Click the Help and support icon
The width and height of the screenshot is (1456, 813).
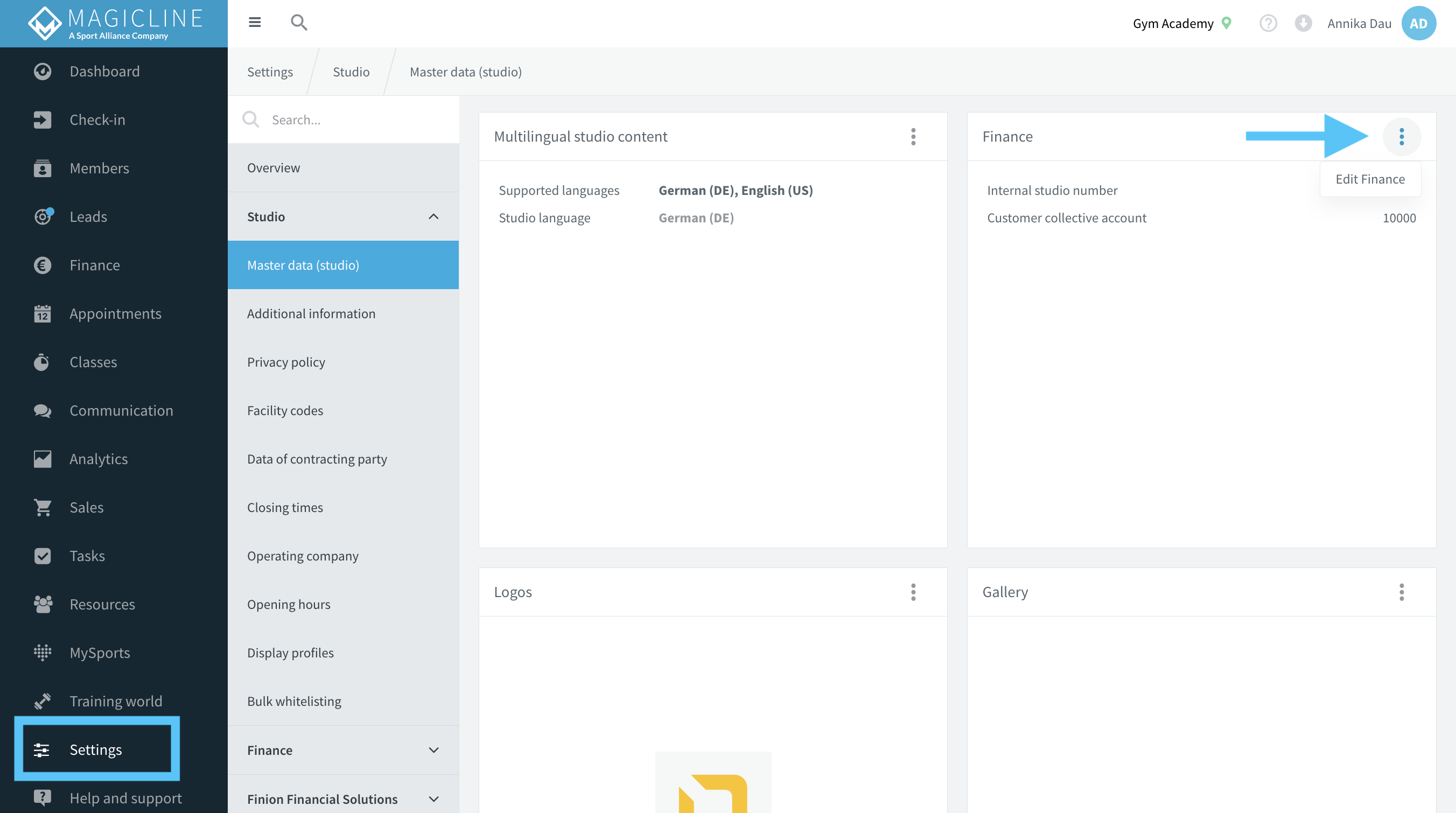pos(43,797)
